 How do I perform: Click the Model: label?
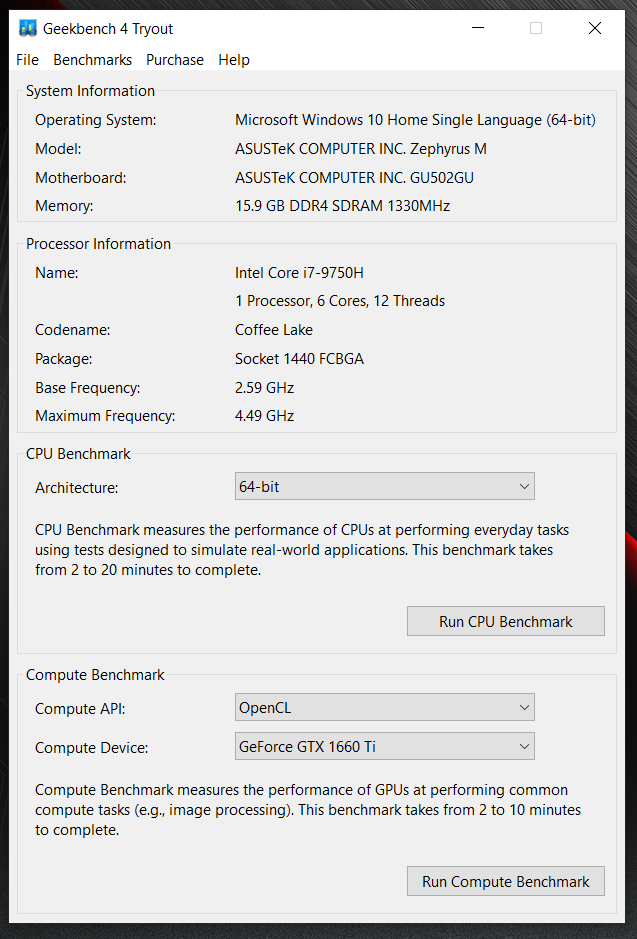pos(58,149)
